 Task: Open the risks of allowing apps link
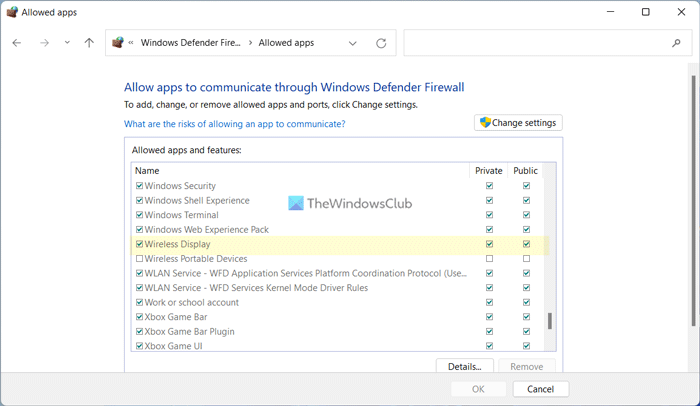click(x=234, y=124)
